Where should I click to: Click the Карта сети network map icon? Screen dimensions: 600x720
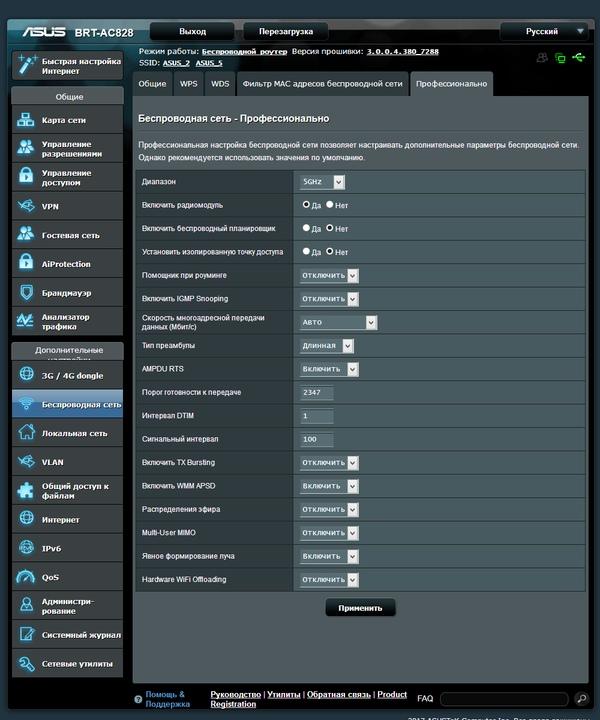26,120
